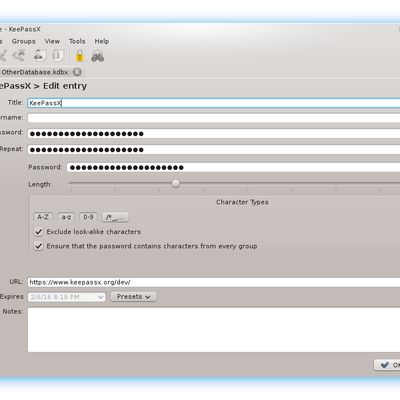Open the Help menu
This screenshot has width=400, height=400.
coord(102,41)
